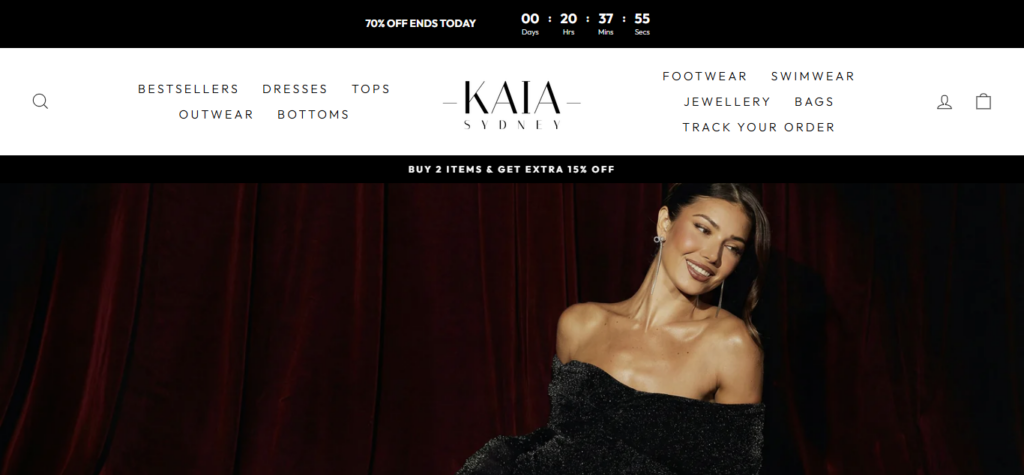Click the hero image of the model
This screenshot has height=475, width=1024.
coord(512,329)
